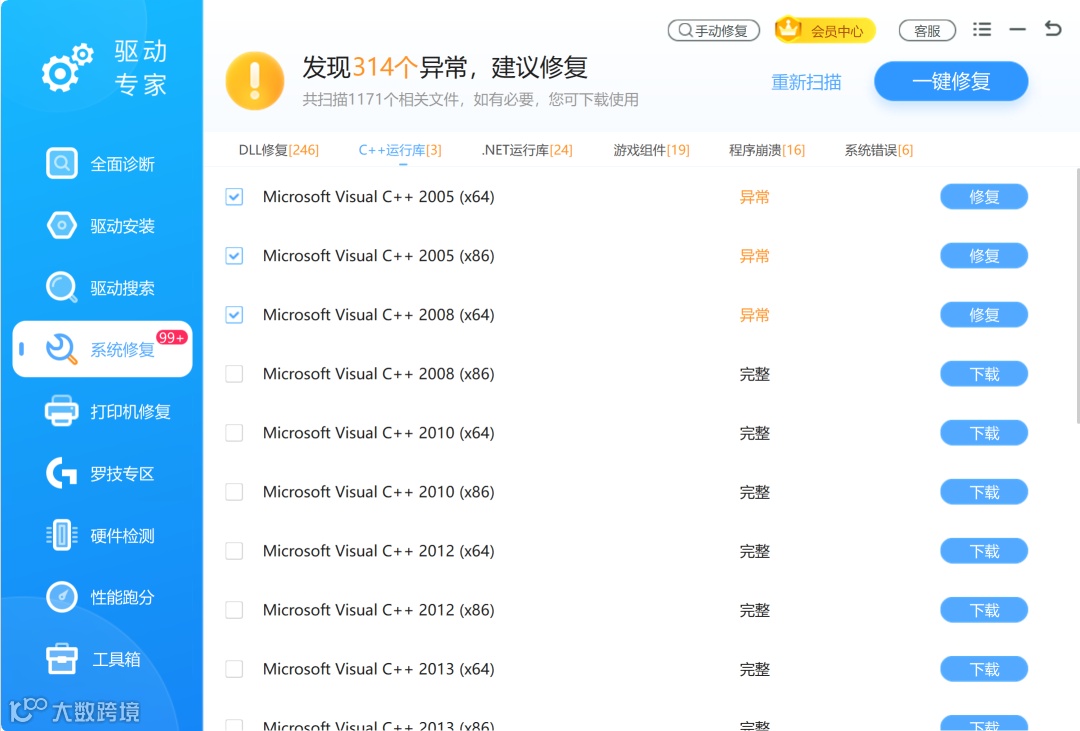Viewport: 1080px width, 731px height.
Task: Download Visual C++ 2010 (x86) with 下载
Action: (x=984, y=492)
